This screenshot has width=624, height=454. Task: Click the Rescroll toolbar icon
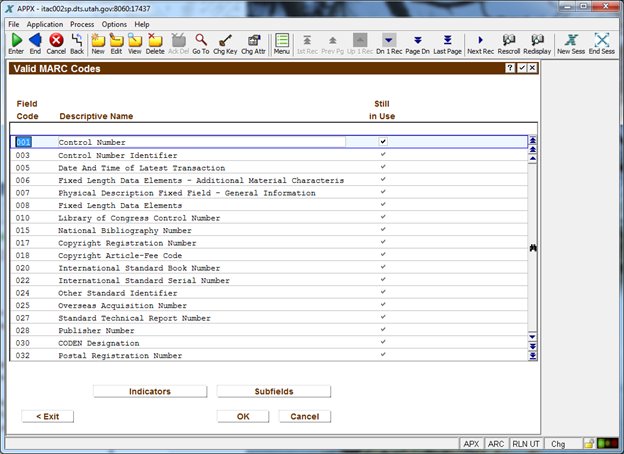pyautogui.click(x=509, y=41)
